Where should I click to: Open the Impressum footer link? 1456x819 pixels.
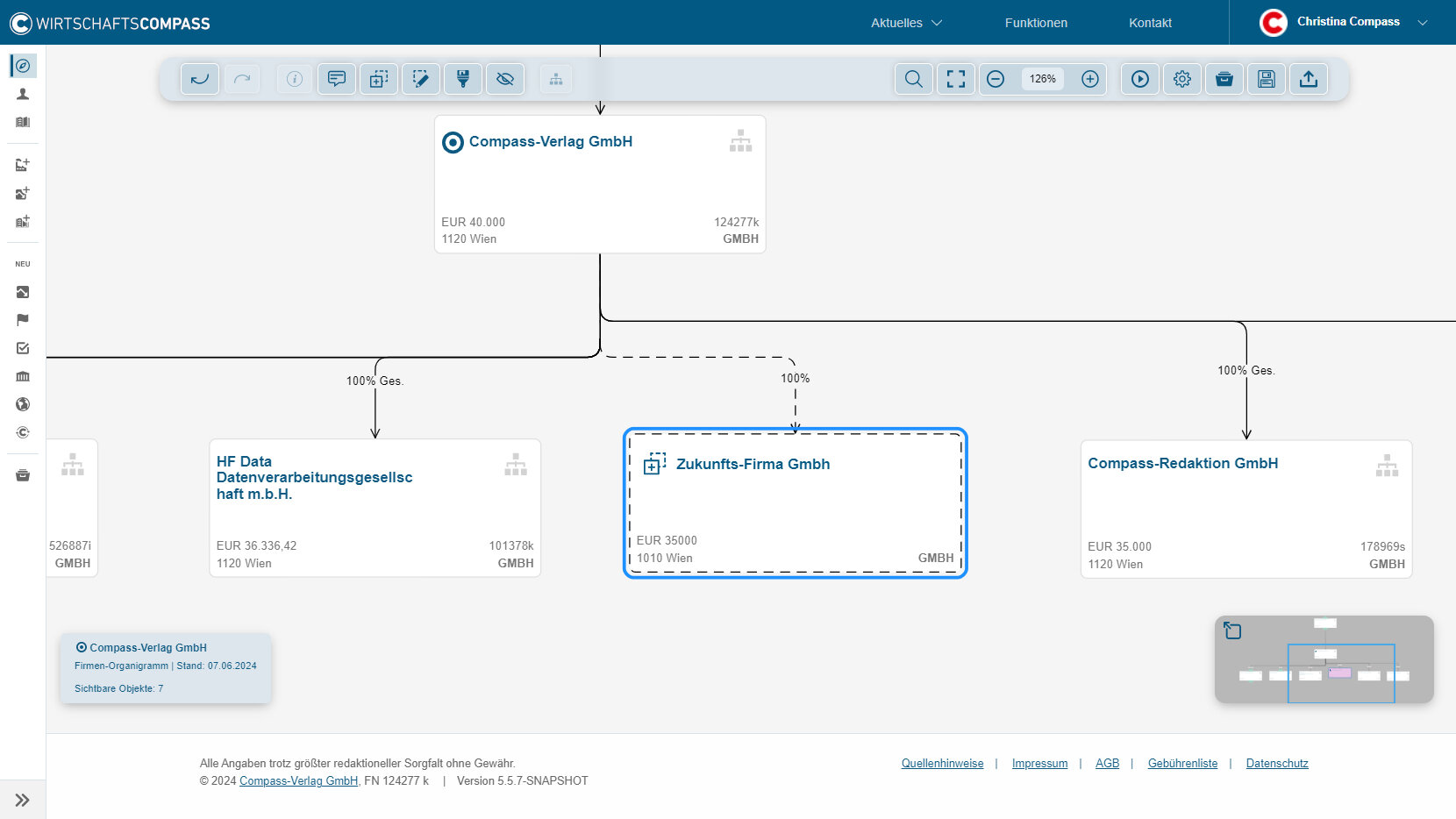click(1040, 764)
